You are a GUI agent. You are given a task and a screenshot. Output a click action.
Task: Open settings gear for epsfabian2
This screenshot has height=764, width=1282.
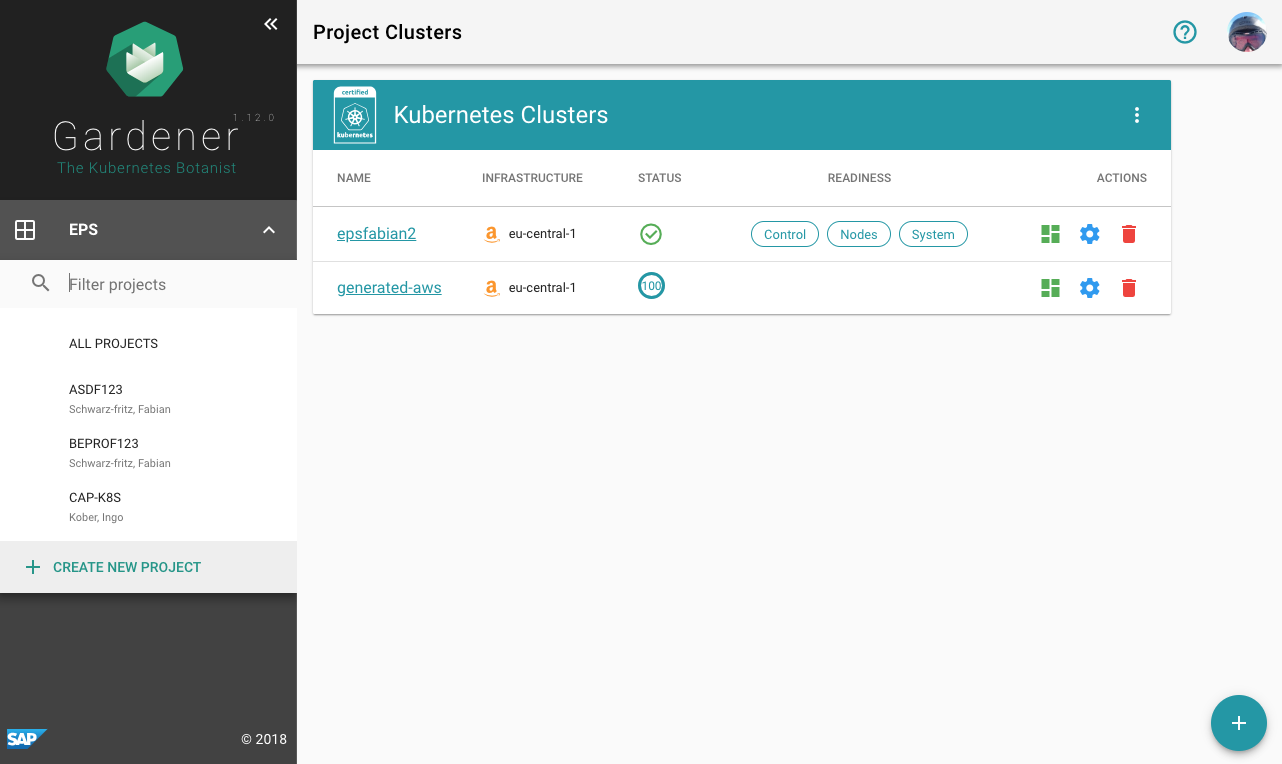1089,234
